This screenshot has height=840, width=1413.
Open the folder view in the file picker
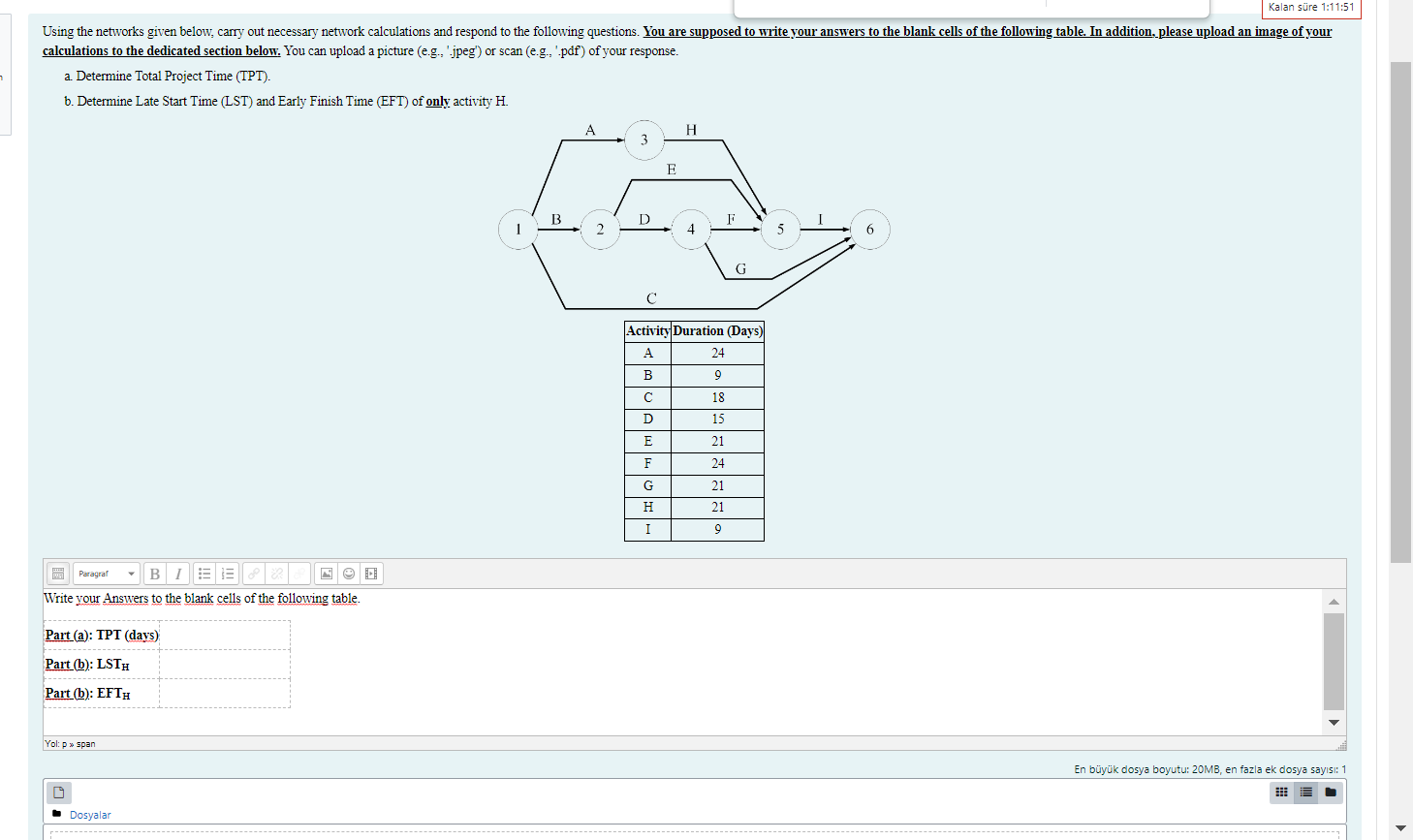coord(1330,793)
